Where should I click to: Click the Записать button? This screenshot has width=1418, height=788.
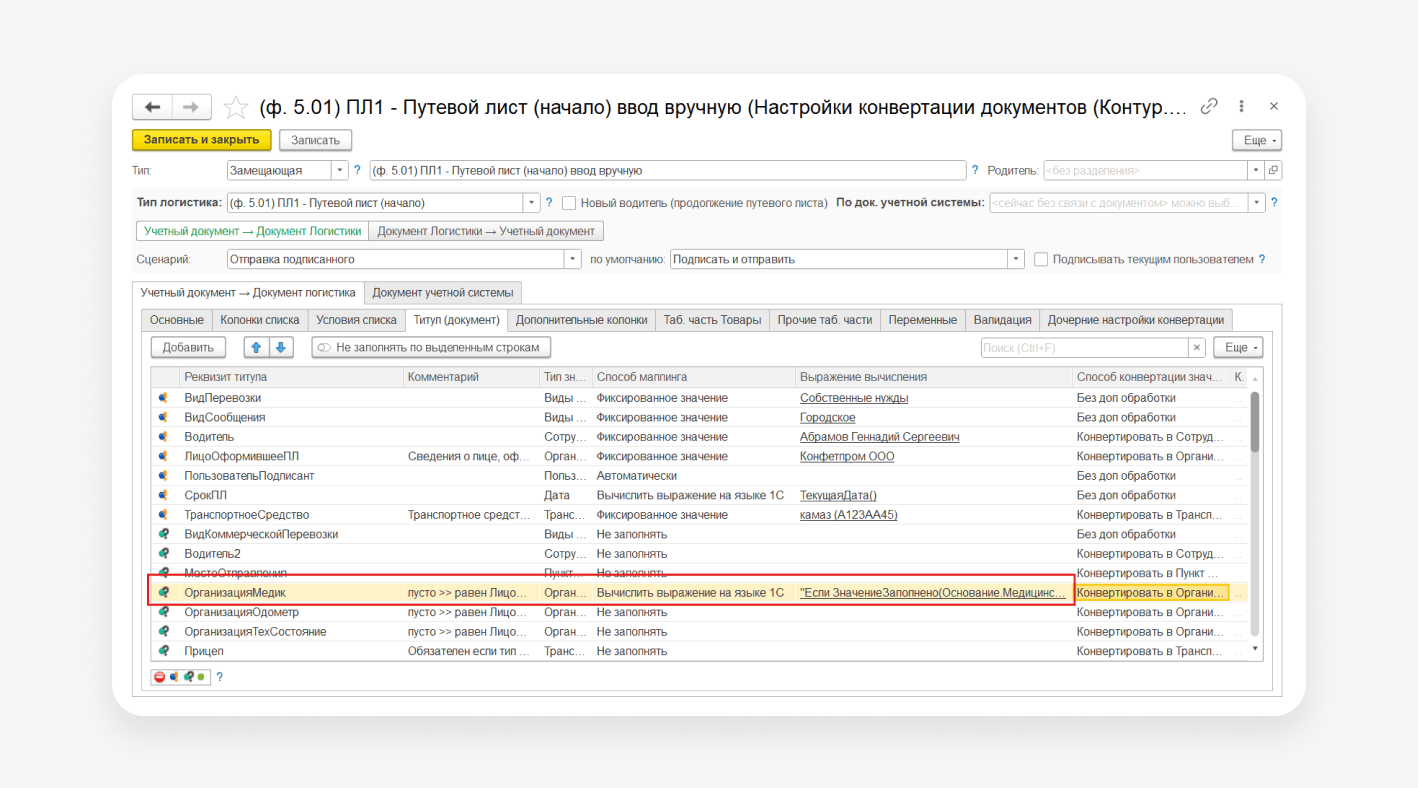316,140
